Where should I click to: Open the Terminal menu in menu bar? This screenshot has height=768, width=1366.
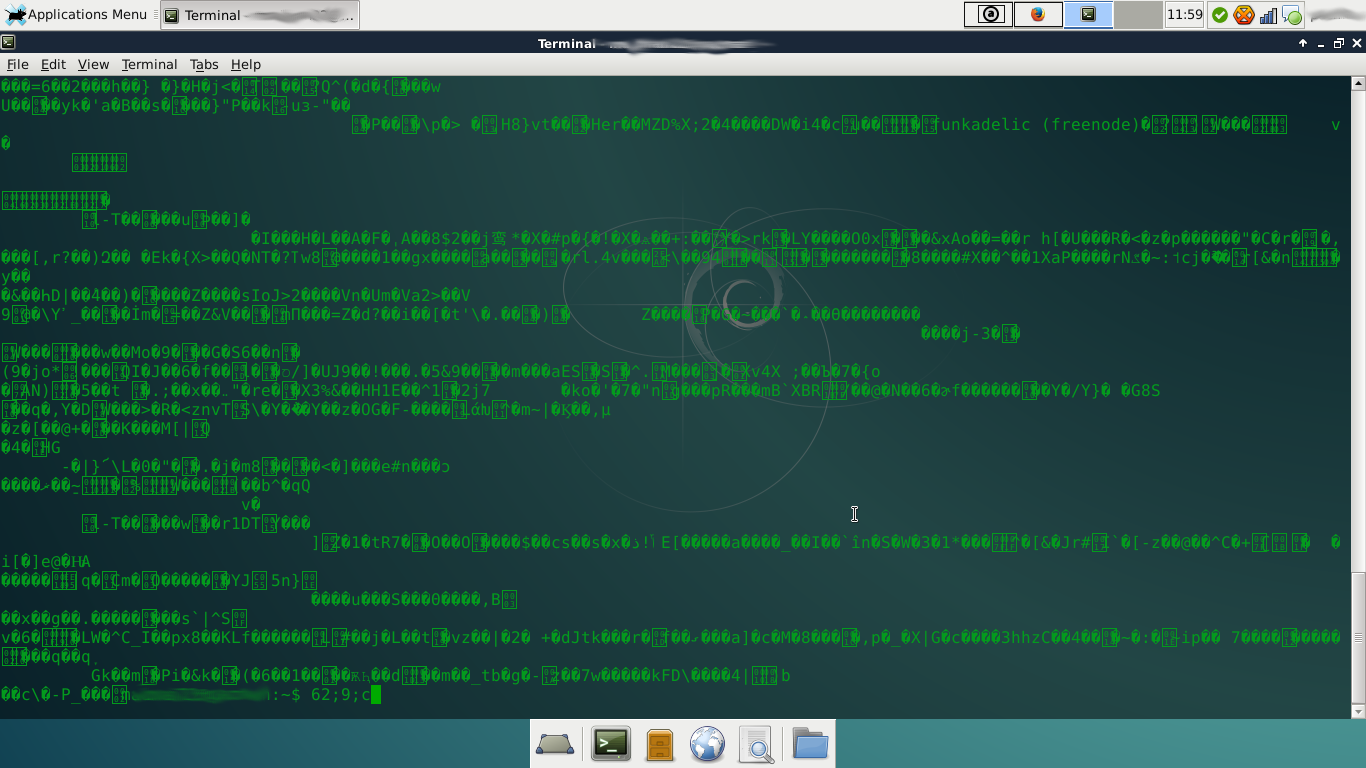tap(149, 64)
